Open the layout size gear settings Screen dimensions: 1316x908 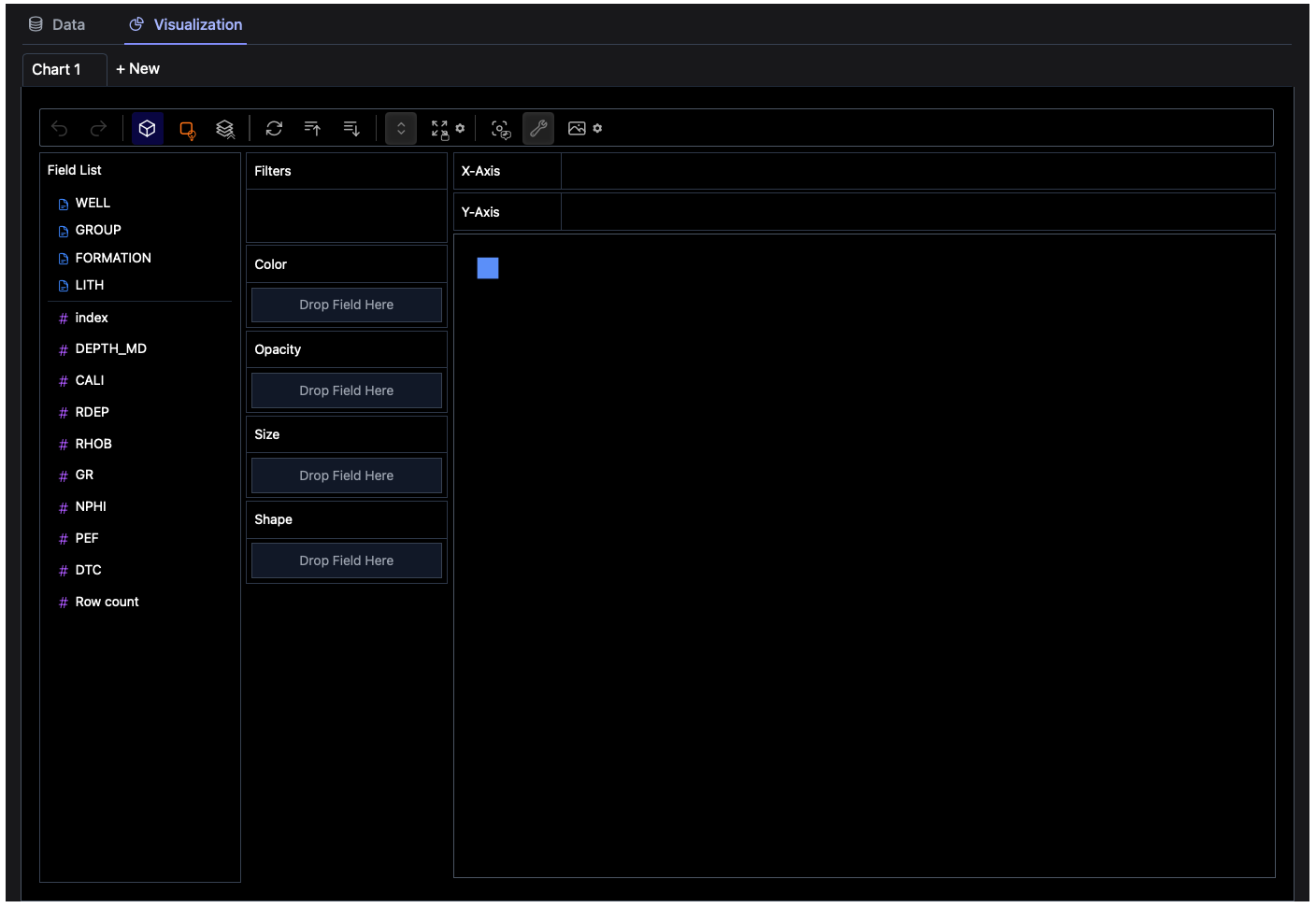460,128
